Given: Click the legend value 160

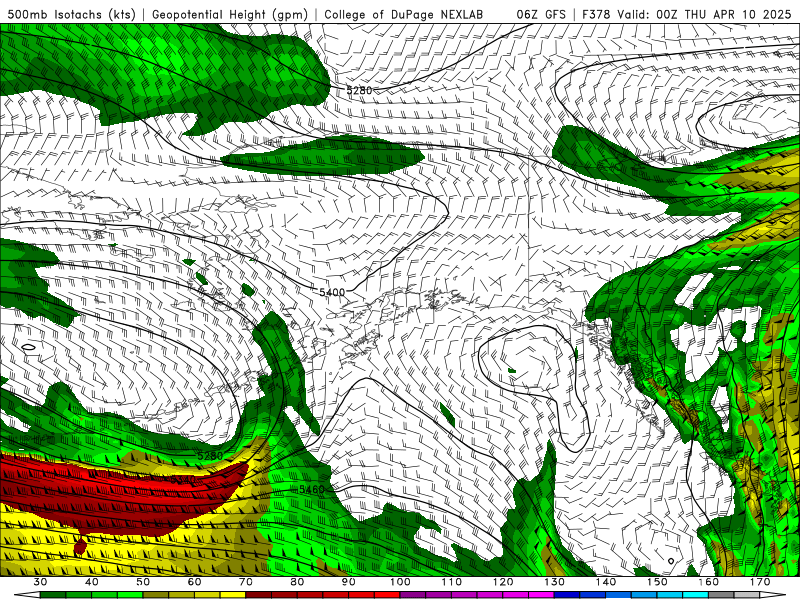Looking at the screenshot, I should [x=709, y=582].
